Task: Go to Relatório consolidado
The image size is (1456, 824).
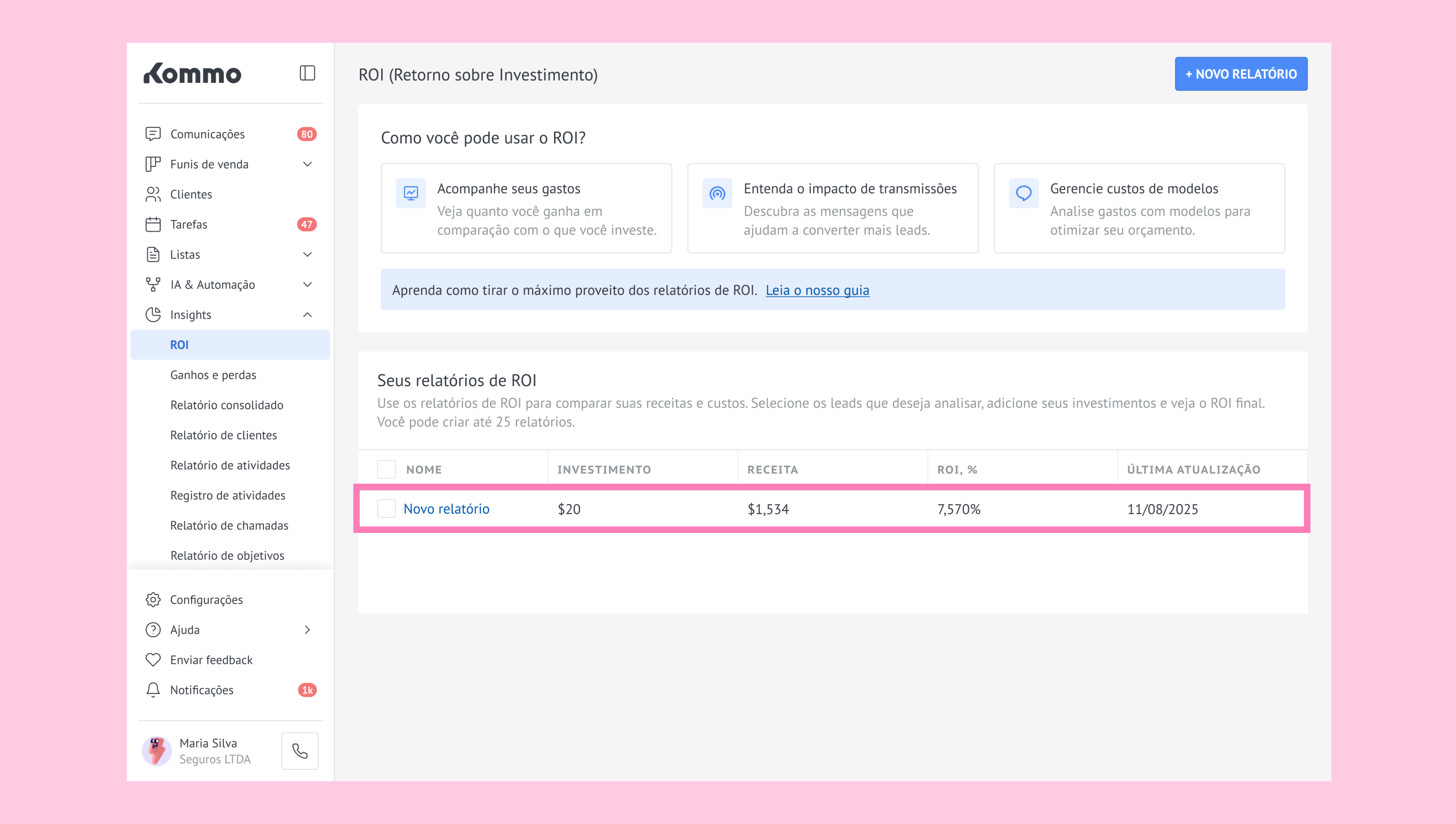Action: (226, 405)
